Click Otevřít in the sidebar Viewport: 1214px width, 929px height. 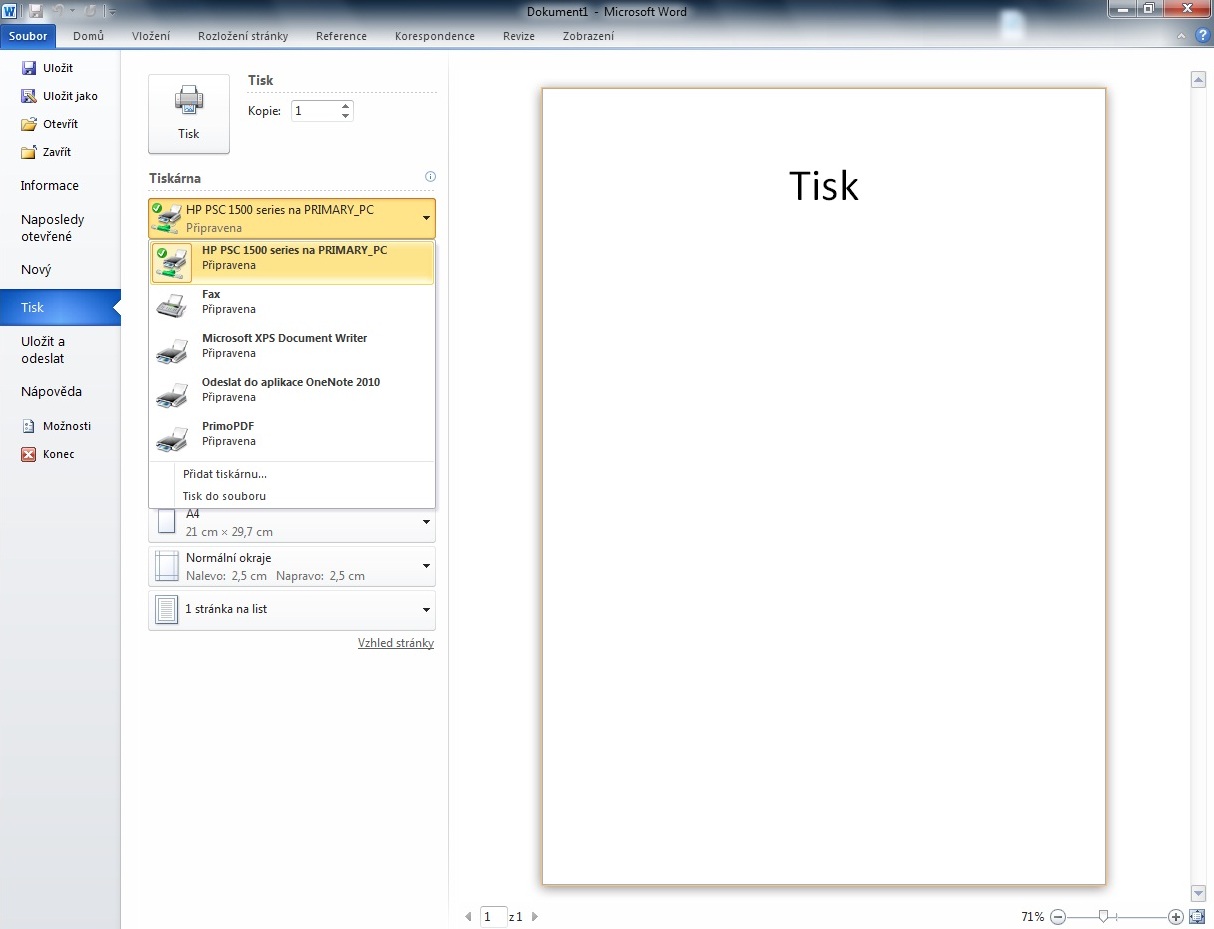49,124
